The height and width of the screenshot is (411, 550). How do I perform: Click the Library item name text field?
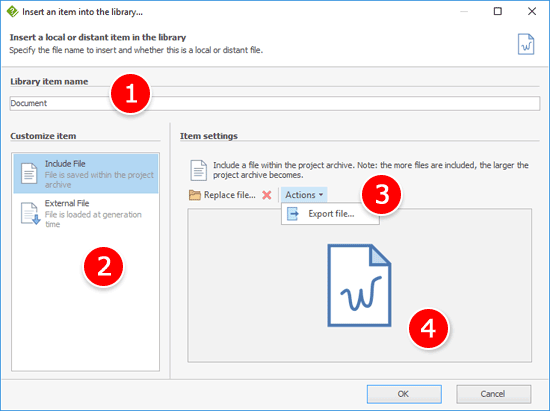[x=275, y=103]
